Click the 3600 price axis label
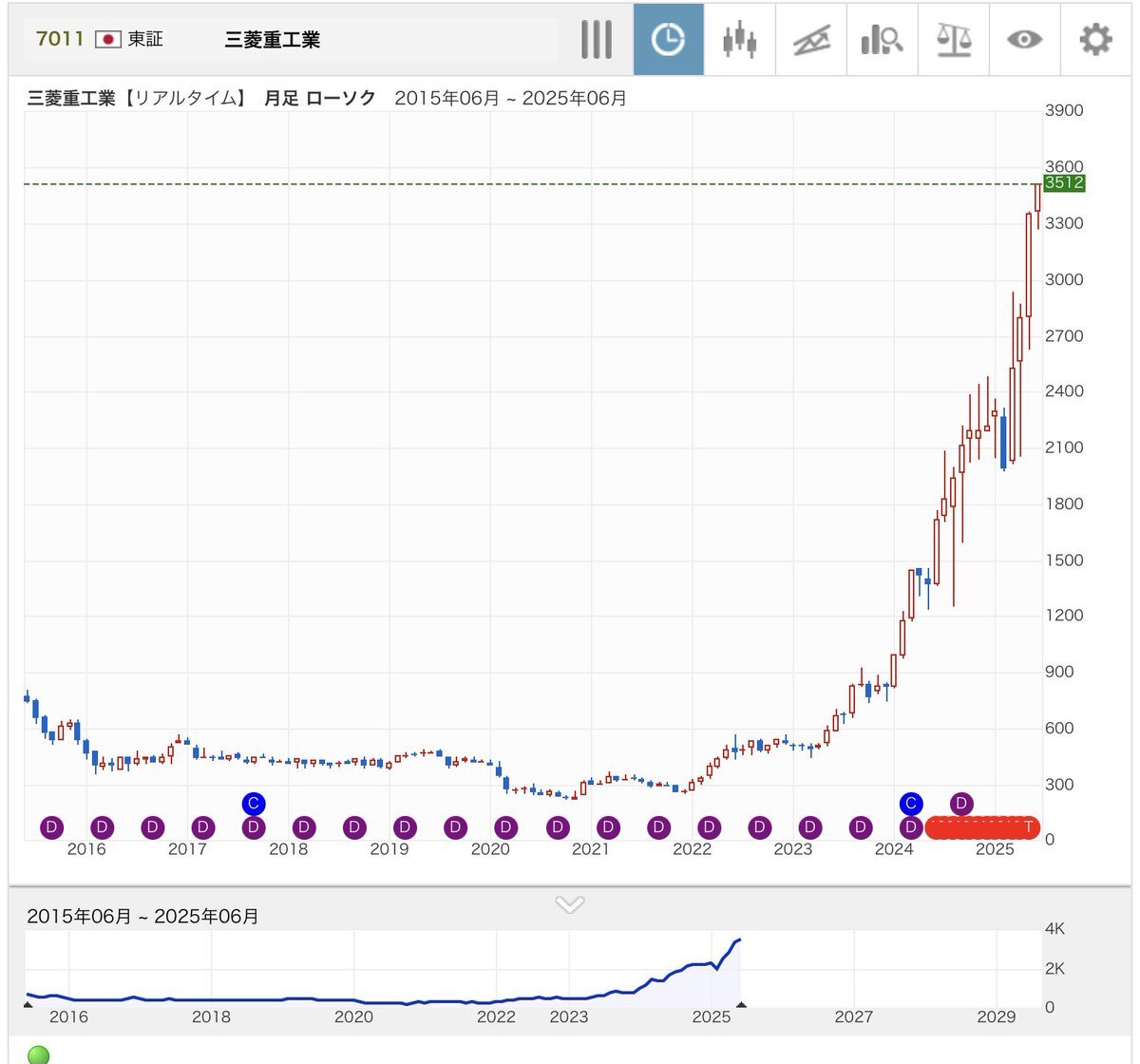Screen dimensions: 1140x1064 [x=1064, y=167]
